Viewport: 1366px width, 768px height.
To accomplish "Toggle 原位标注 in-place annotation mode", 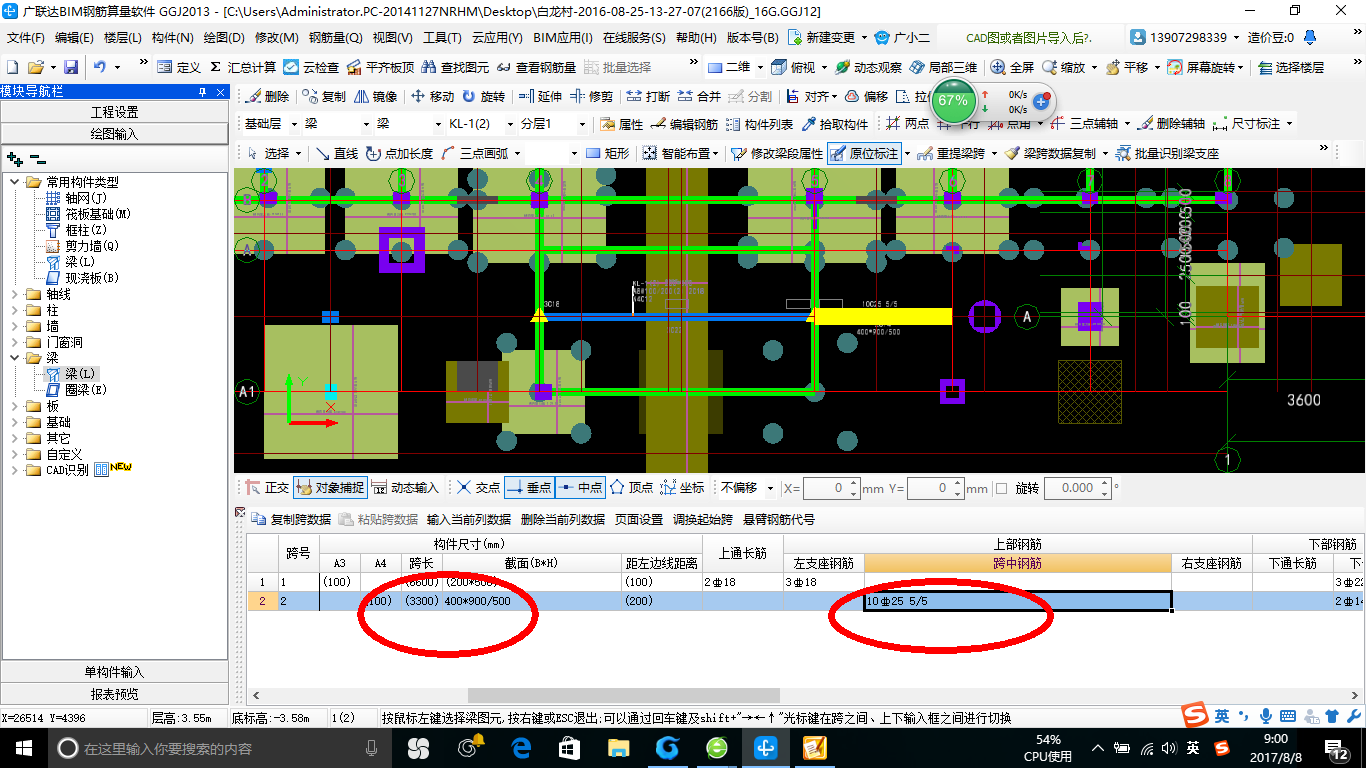I will point(865,154).
